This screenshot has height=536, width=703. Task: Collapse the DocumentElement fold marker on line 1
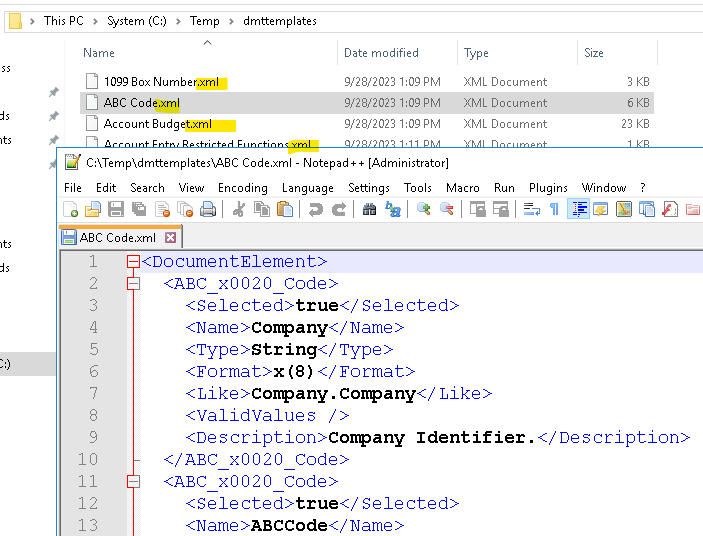coord(133,262)
